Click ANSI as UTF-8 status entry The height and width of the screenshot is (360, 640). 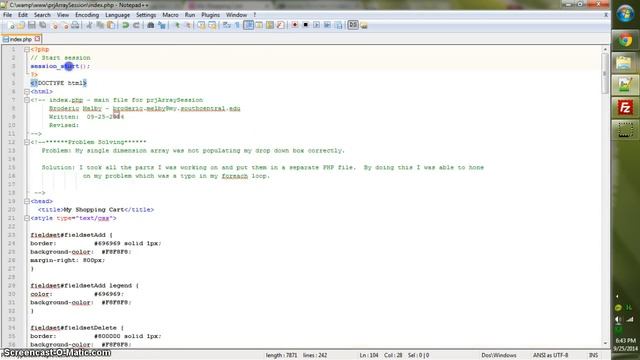coord(550,356)
